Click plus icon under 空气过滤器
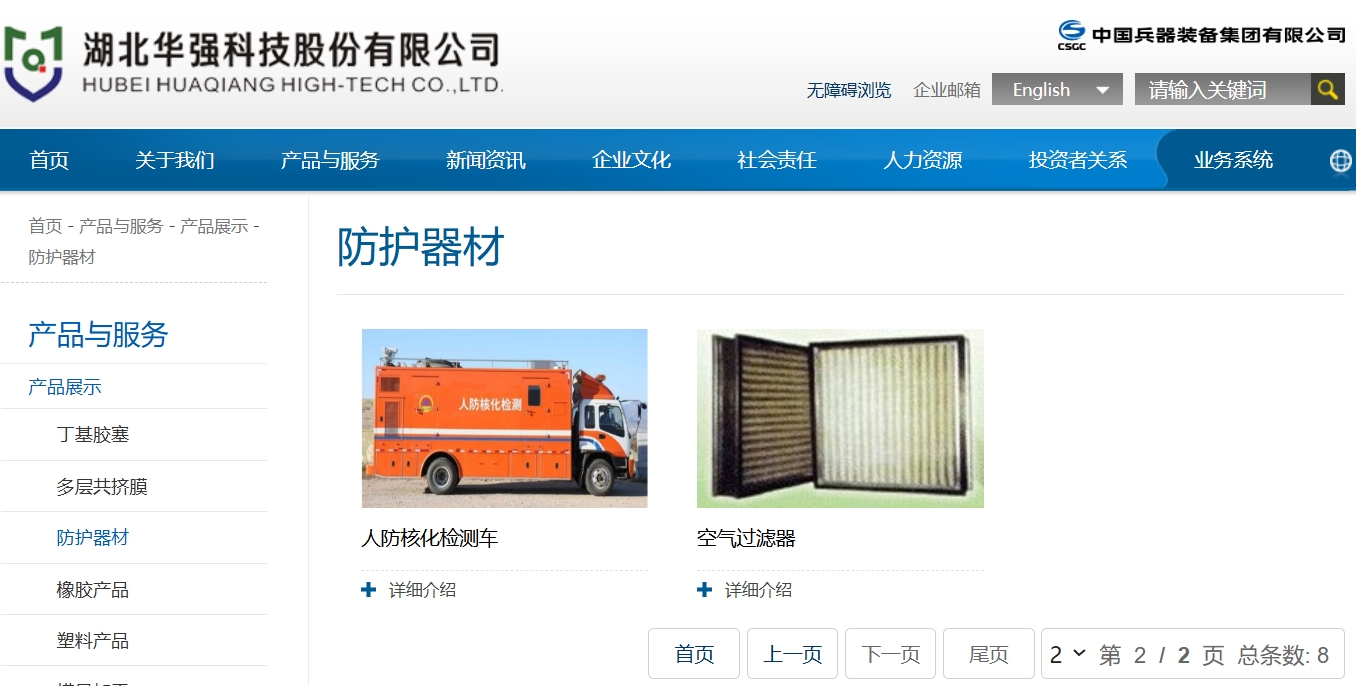This screenshot has width=1356, height=686. click(704, 590)
